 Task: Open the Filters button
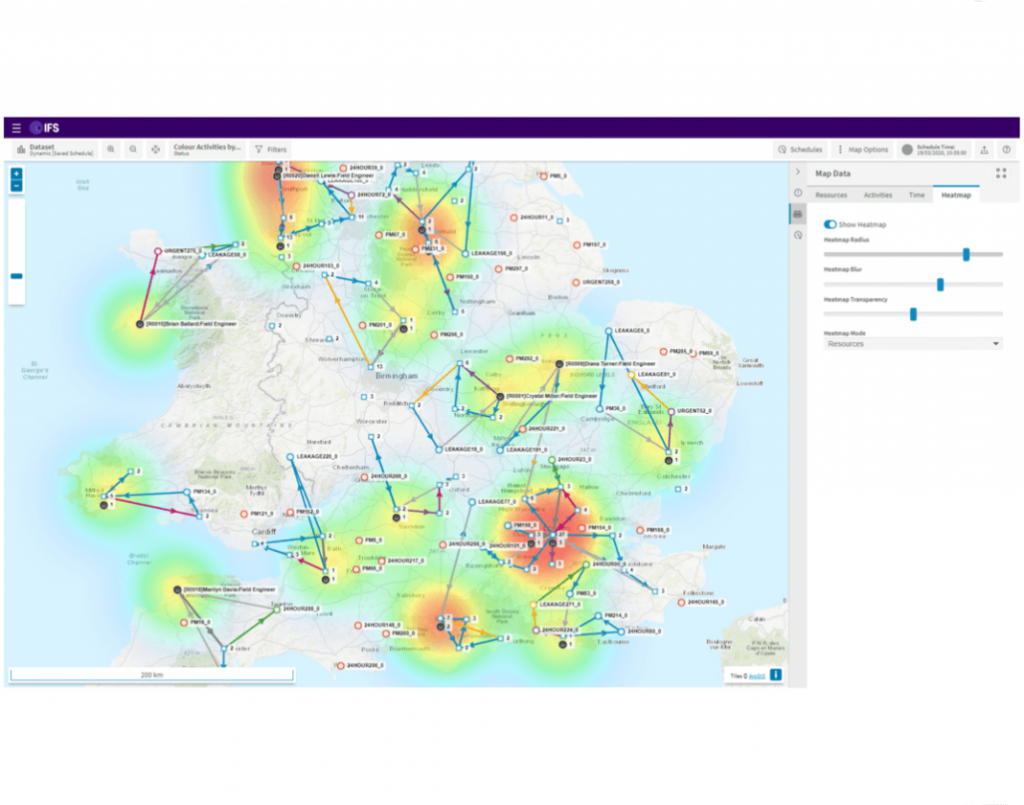tap(270, 149)
